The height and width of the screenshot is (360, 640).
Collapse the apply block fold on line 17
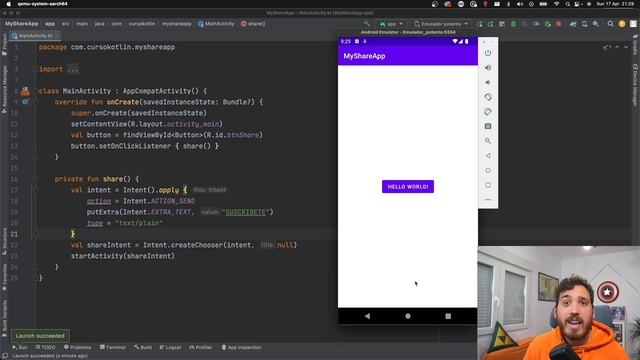click(x=36, y=190)
